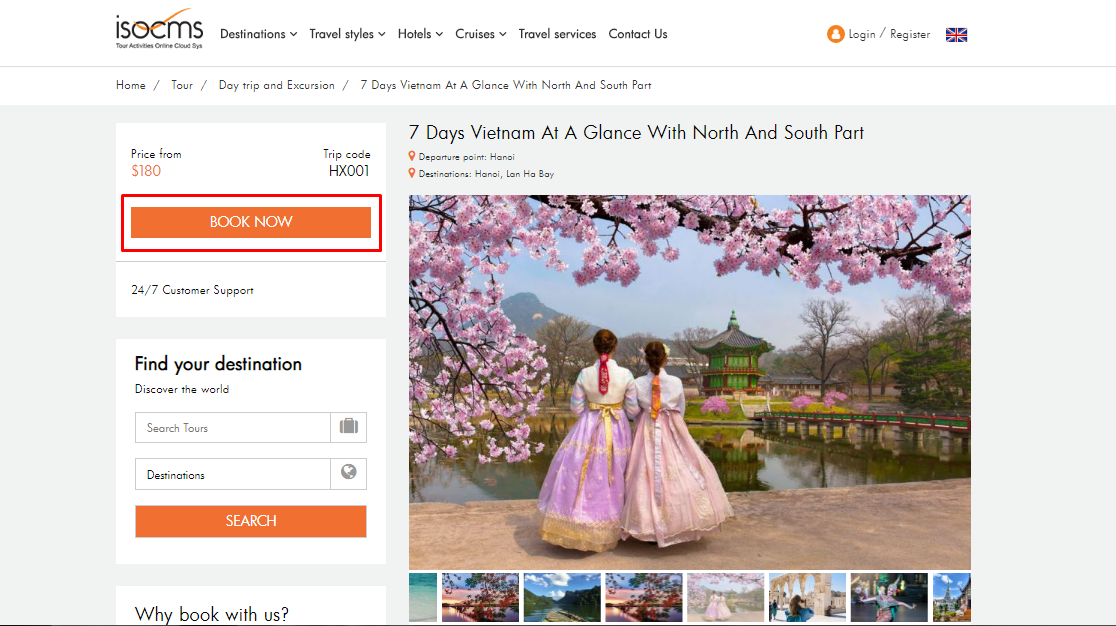The image size is (1116, 626).
Task: Click the orange SEARCH button
Action: click(251, 521)
